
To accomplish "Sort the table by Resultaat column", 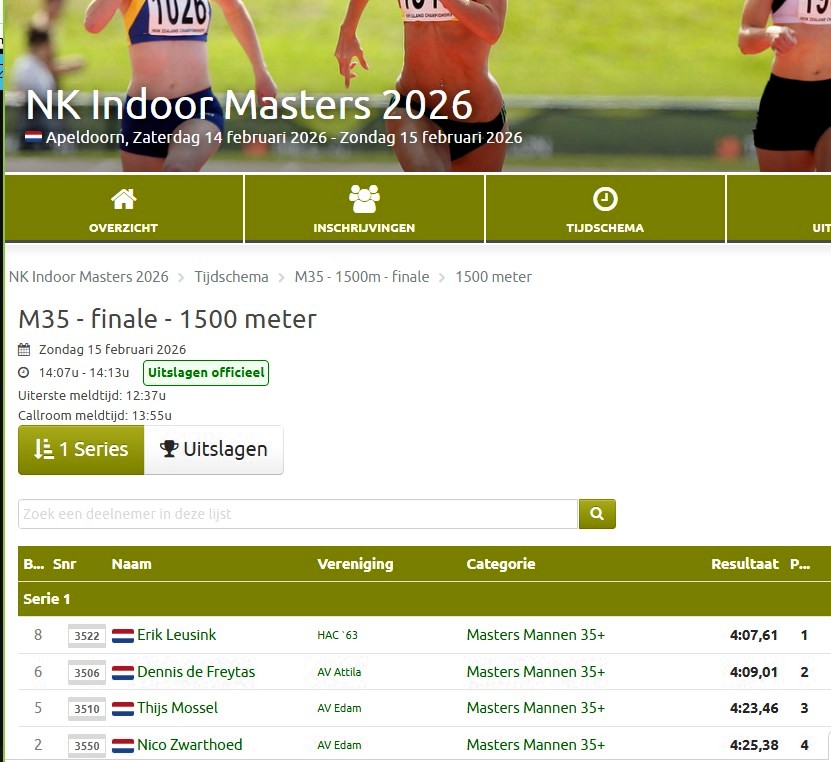I will (744, 564).
